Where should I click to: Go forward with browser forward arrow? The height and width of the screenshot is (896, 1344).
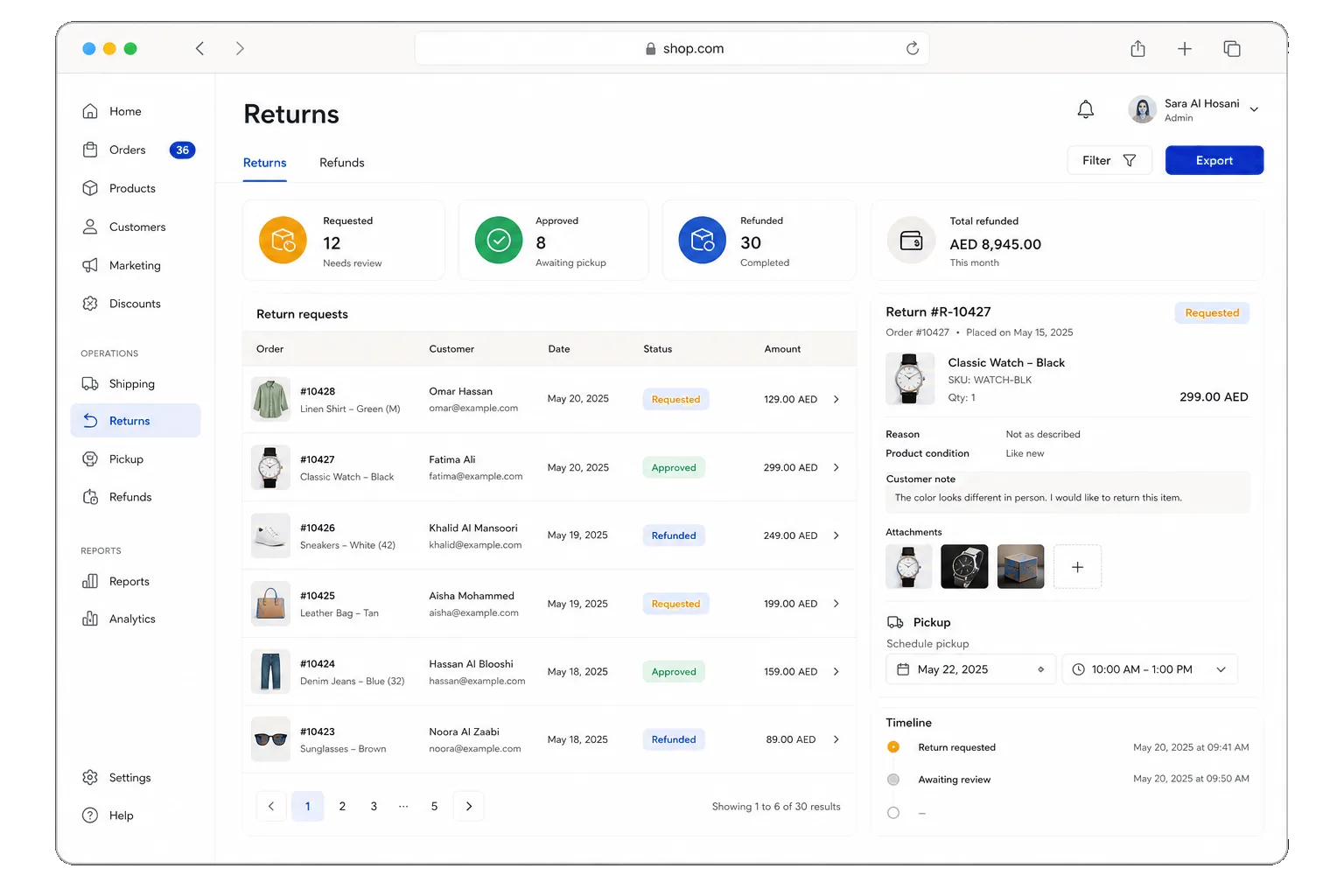(240, 48)
